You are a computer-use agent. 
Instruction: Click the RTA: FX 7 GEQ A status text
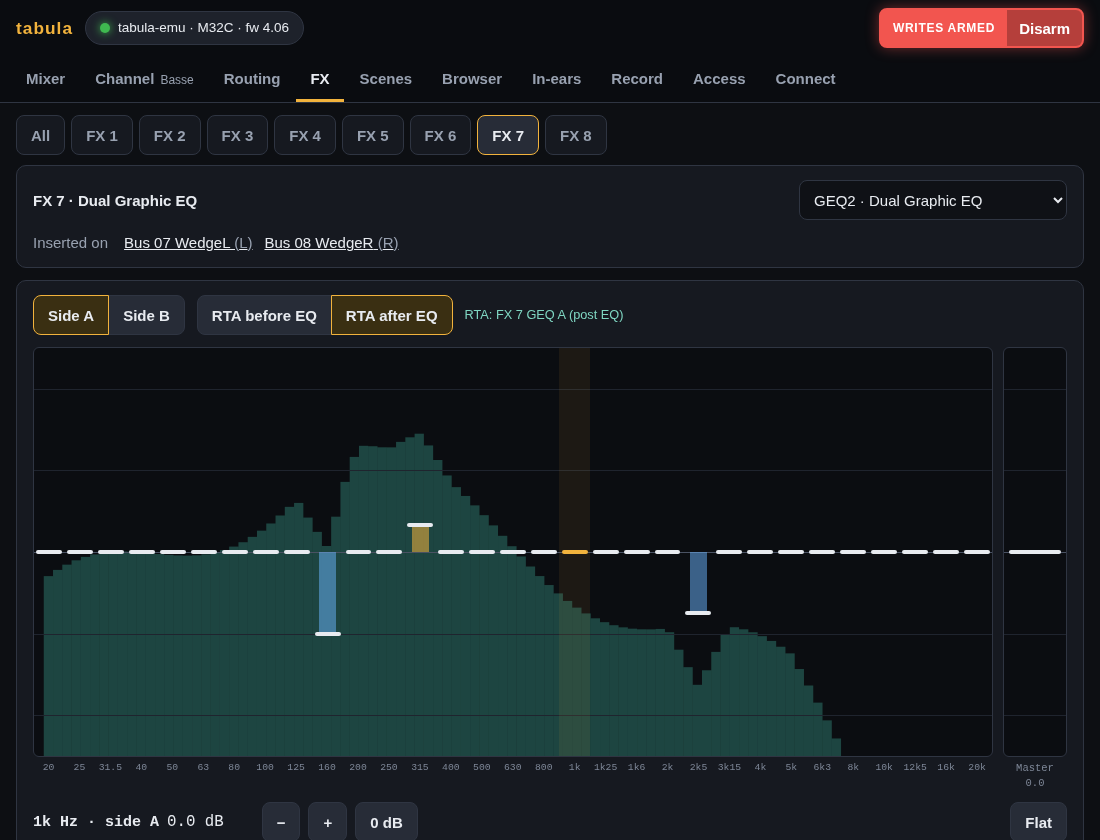pos(544,315)
